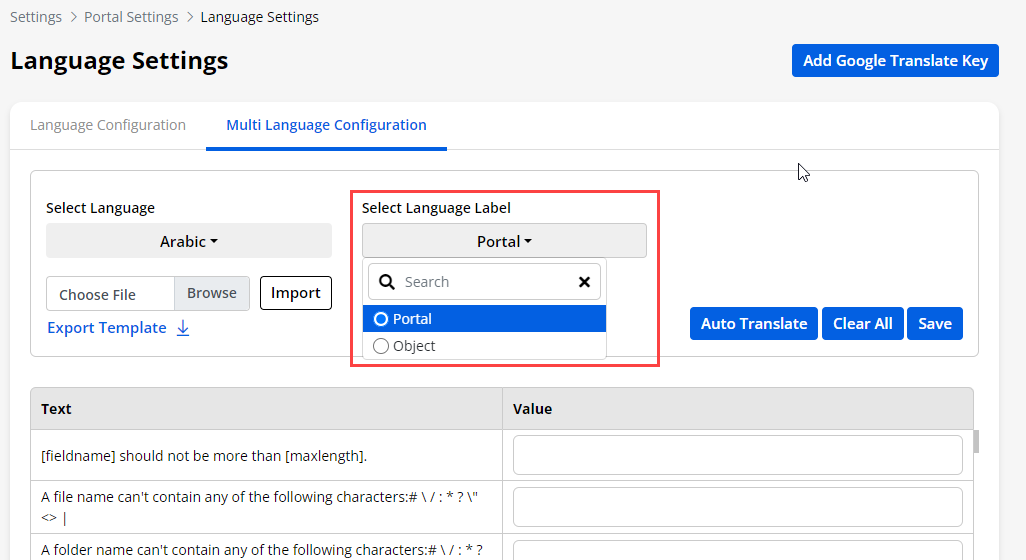The image size is (1026, 560).
Task: Switch to the Language Configuration tab
Action: tap(108, 125)
